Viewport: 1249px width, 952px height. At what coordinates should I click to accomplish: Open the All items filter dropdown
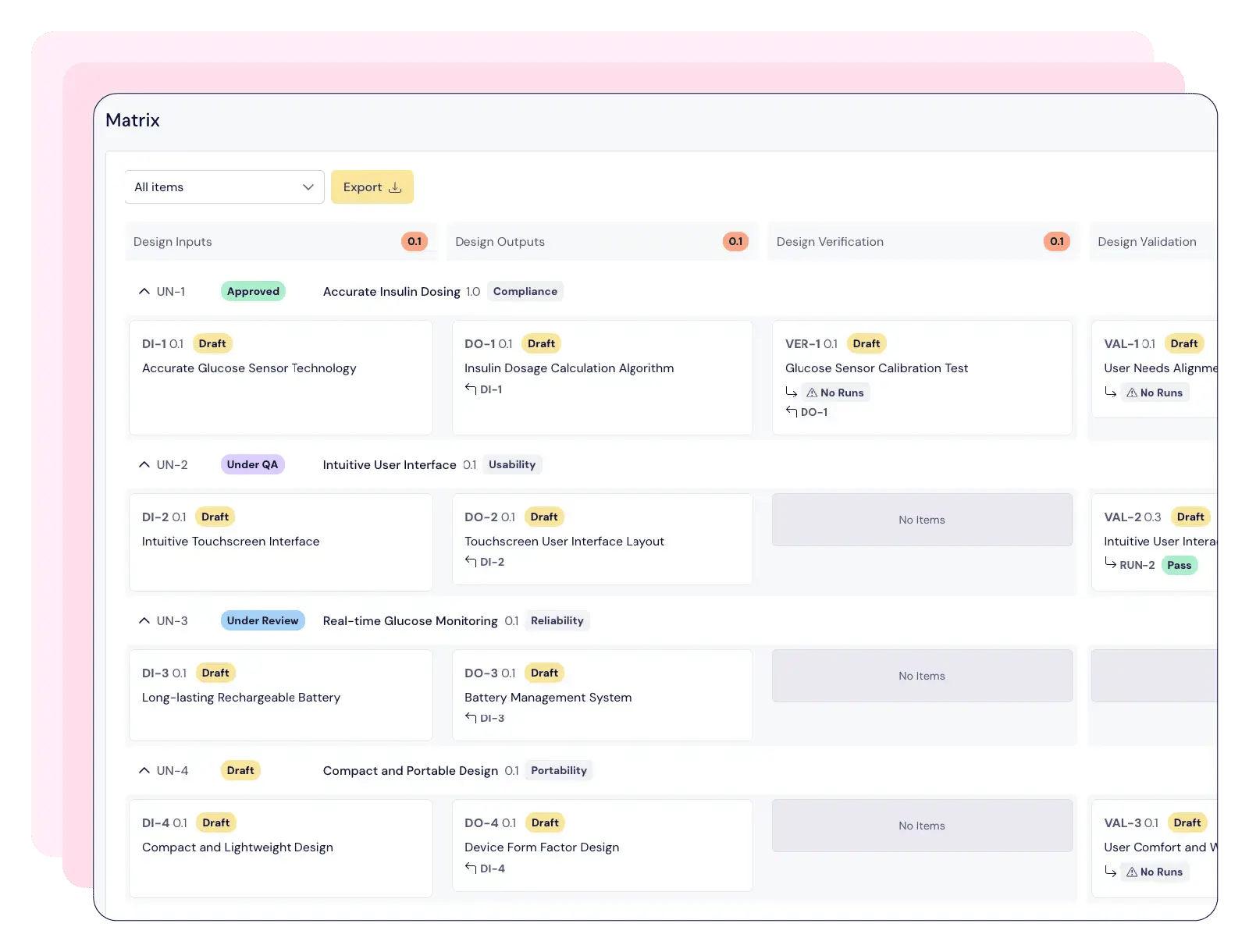pos(225,187)
